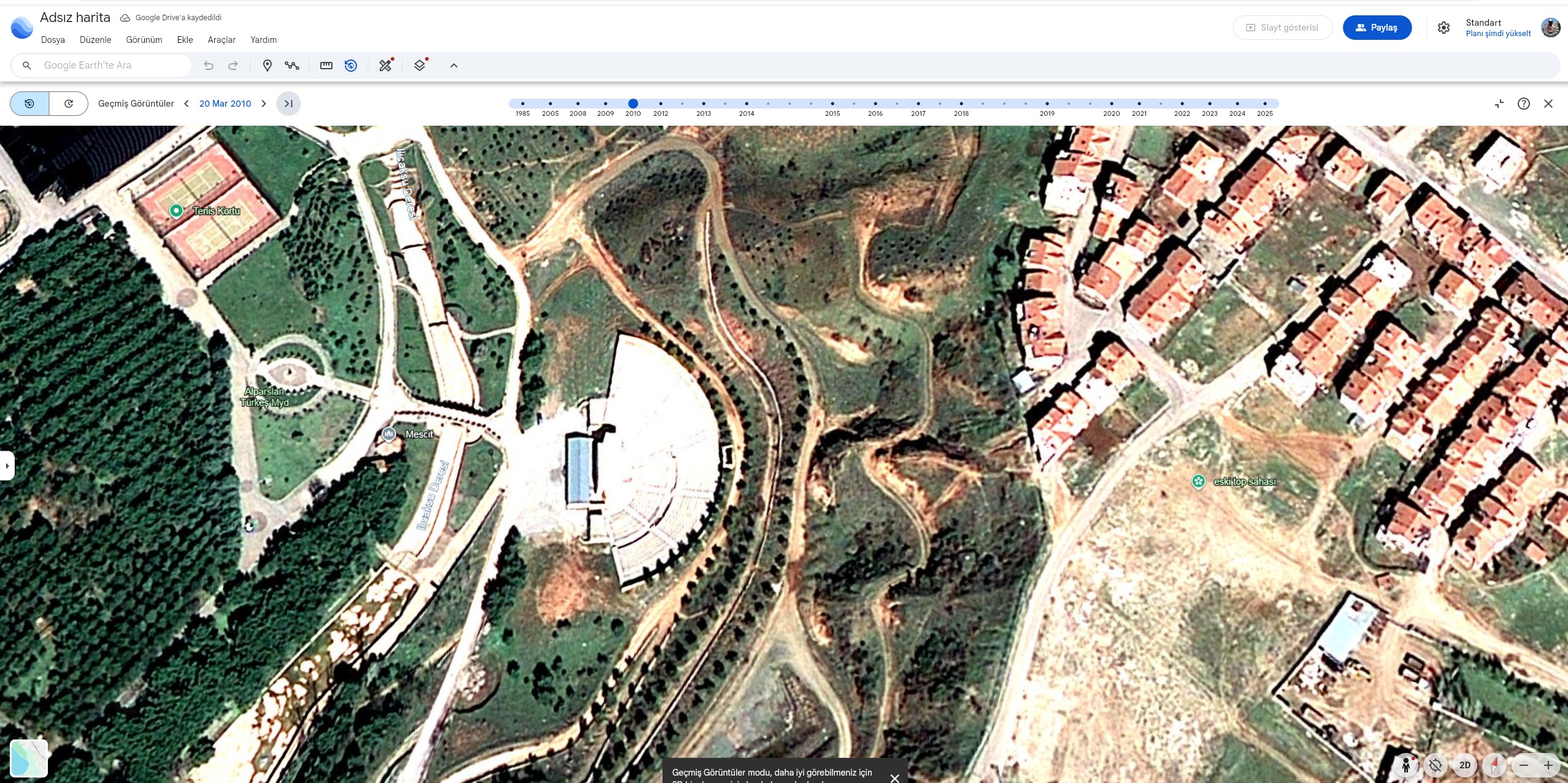Select the 2020 timeline marker
1568x783 pixels.
coord(1112,104)
